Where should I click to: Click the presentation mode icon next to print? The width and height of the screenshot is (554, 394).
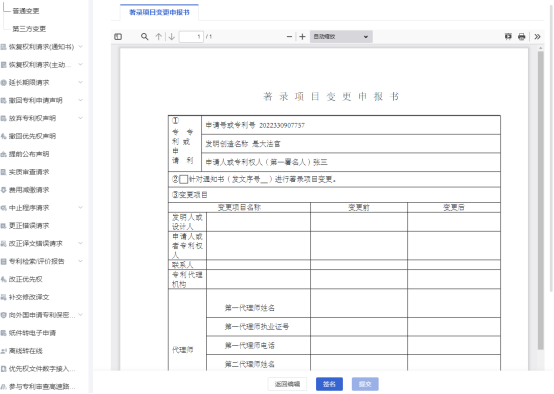click(x=508, y=37)
